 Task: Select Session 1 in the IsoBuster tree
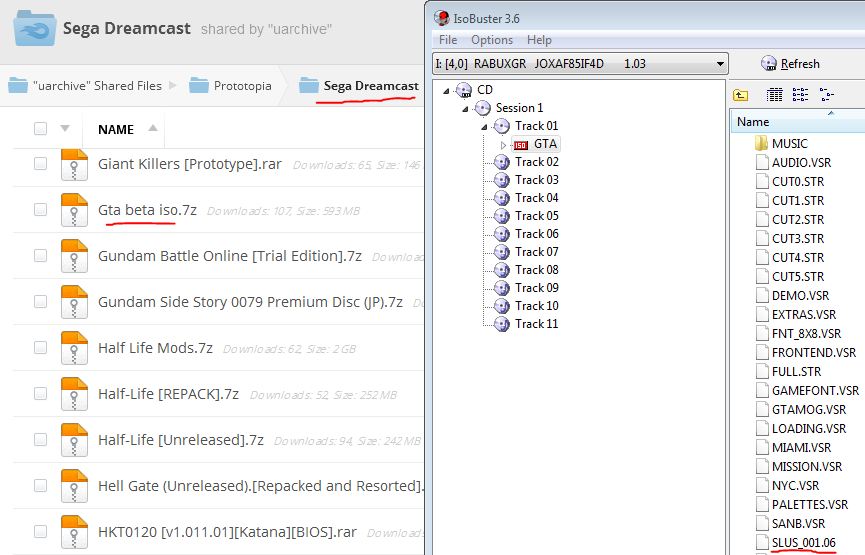pyautogui.click(x=519, y=108)
